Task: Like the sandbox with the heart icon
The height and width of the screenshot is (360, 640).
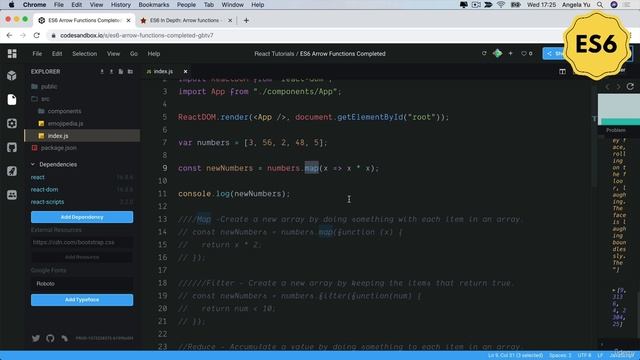Action: (524, 53)
